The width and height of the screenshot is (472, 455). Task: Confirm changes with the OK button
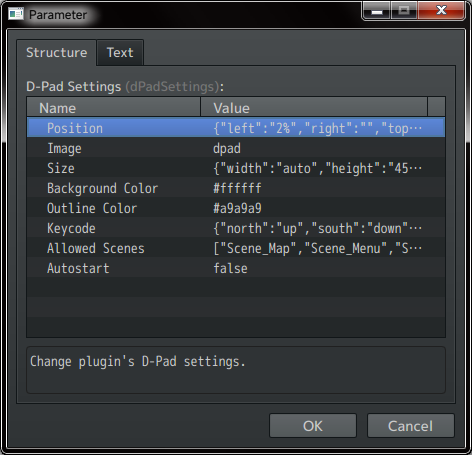(x=313, y=426)
